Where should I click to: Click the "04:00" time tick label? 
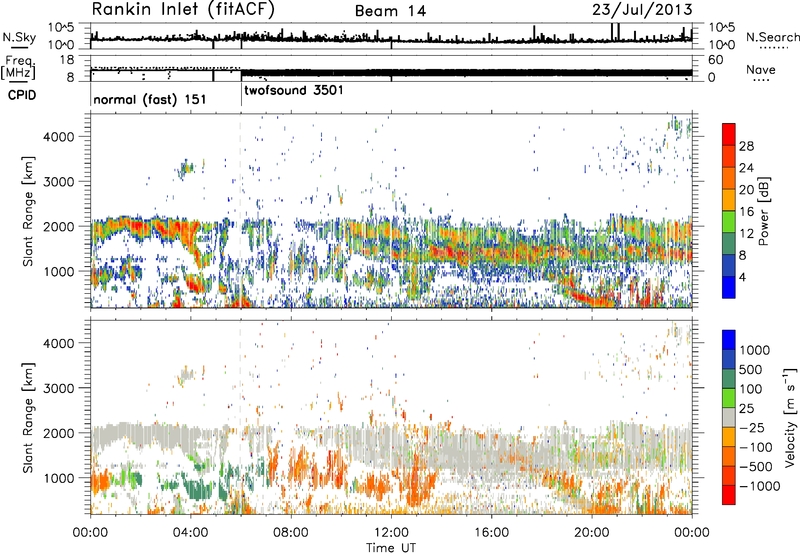click(190, 533)
